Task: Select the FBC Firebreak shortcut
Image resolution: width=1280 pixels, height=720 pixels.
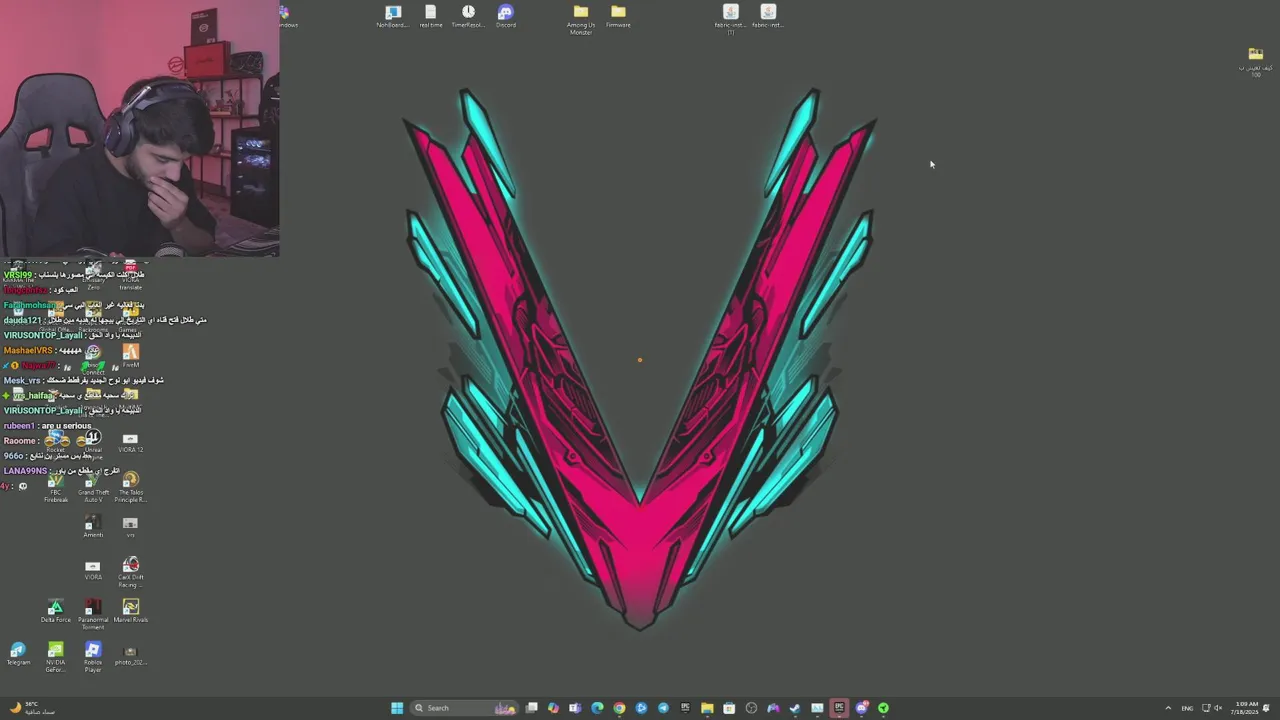Action: (x=56, y=490)
